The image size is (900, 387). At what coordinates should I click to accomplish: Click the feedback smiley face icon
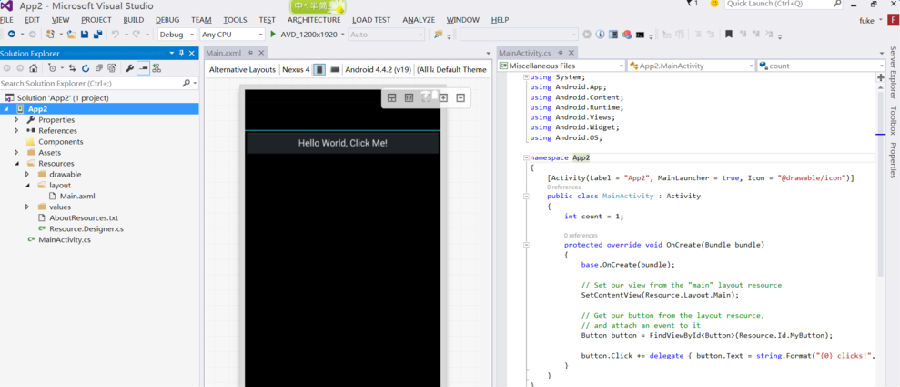tap(715, 3)
